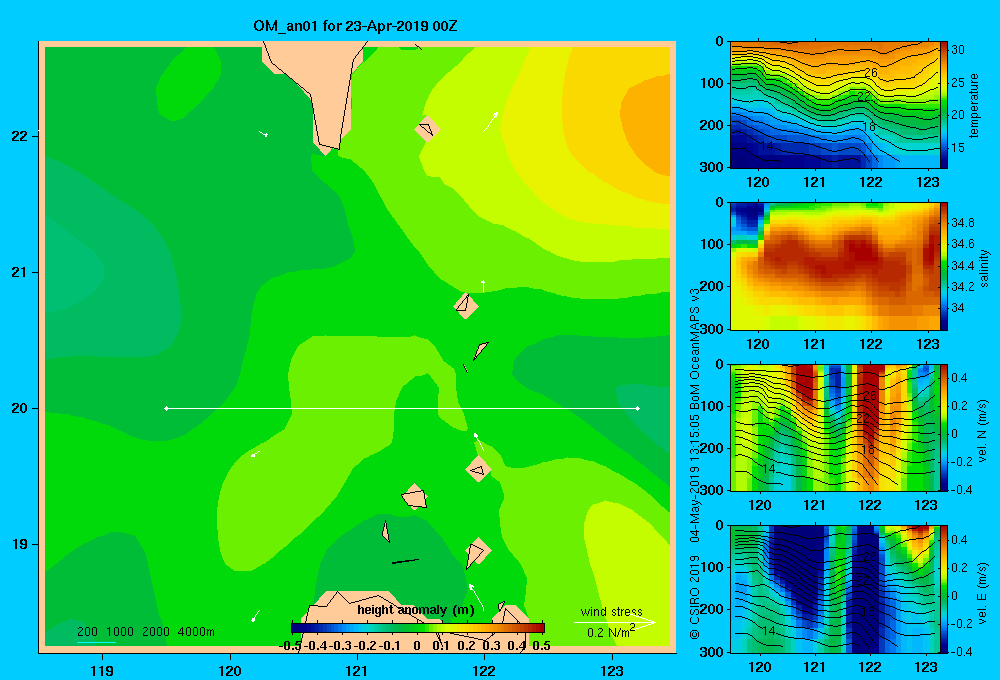Click the wind arrow northeast of Taiwan's tip
This screenshot has width=1000, height=680.
click(x=490, y=121)
